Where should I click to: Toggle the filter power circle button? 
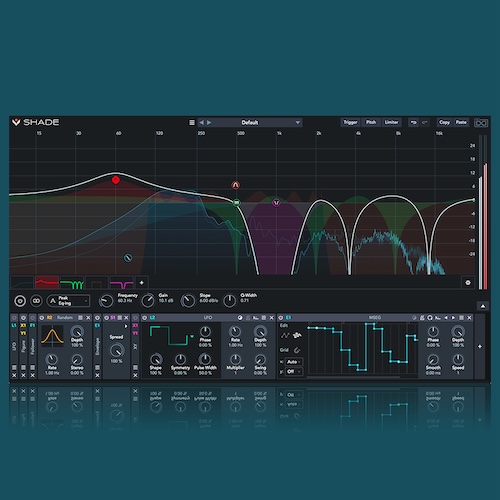tap(20, 301)
